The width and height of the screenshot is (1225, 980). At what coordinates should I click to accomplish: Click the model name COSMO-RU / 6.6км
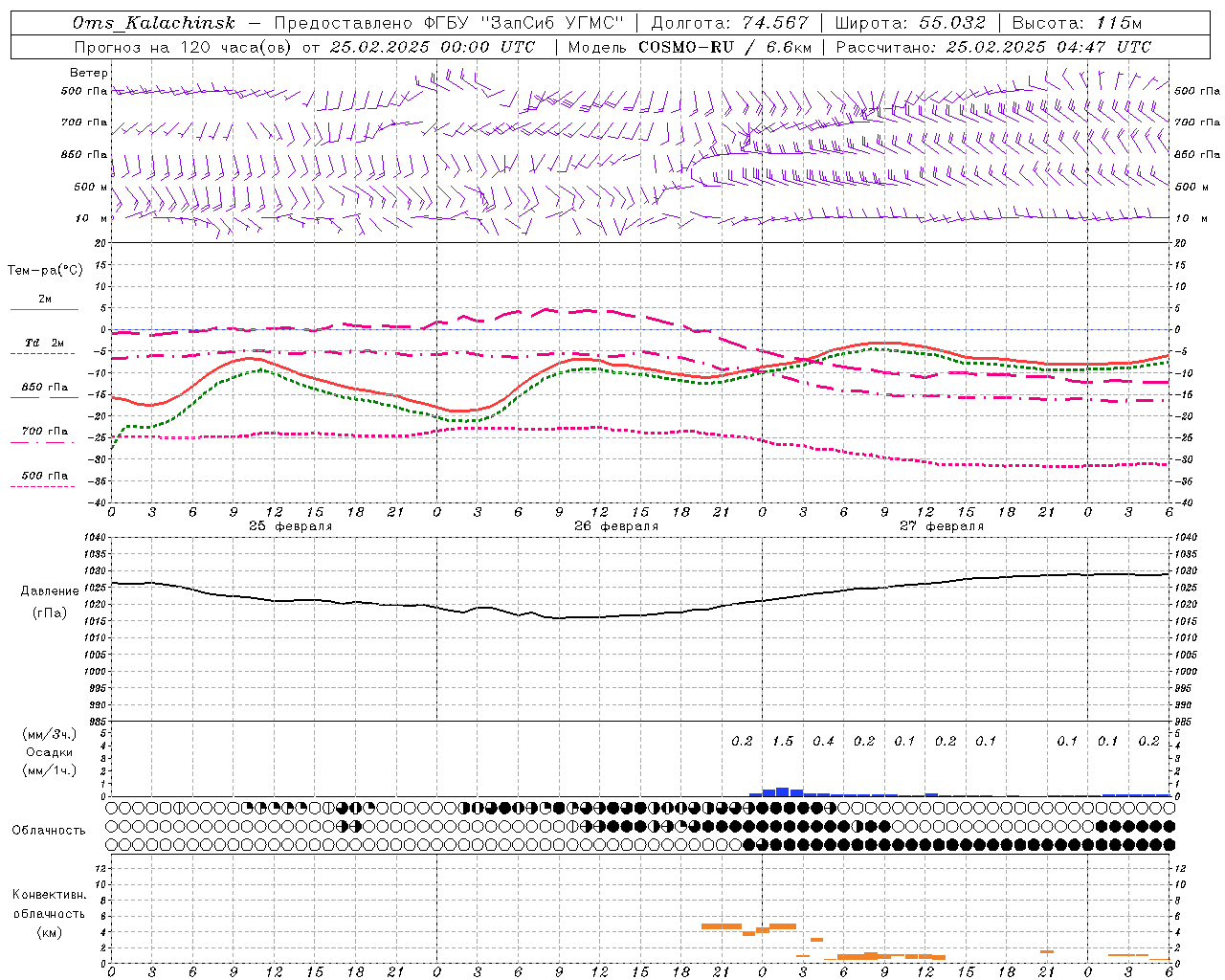(724, 47)
